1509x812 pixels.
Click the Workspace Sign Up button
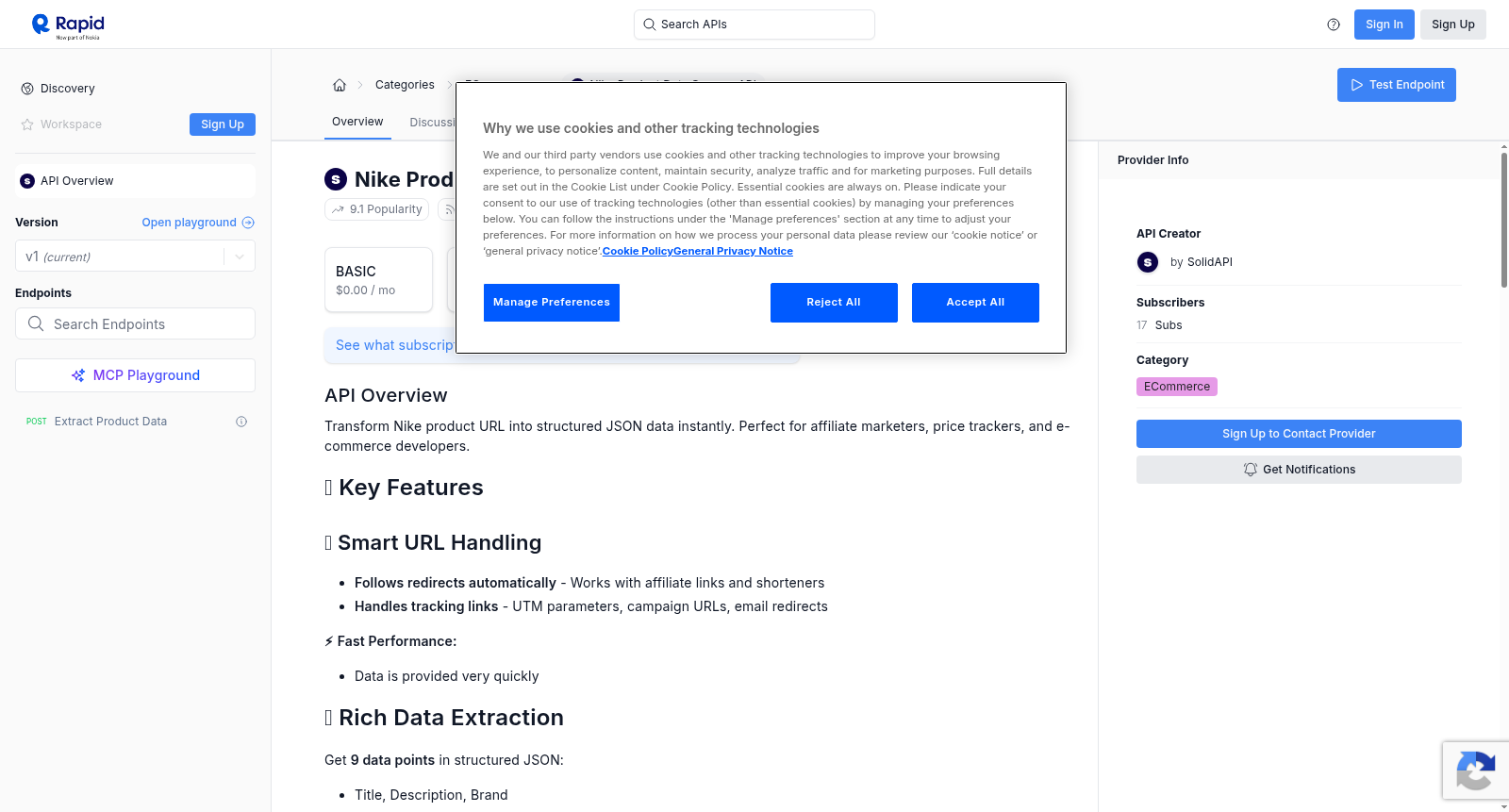tap(223, 124)
